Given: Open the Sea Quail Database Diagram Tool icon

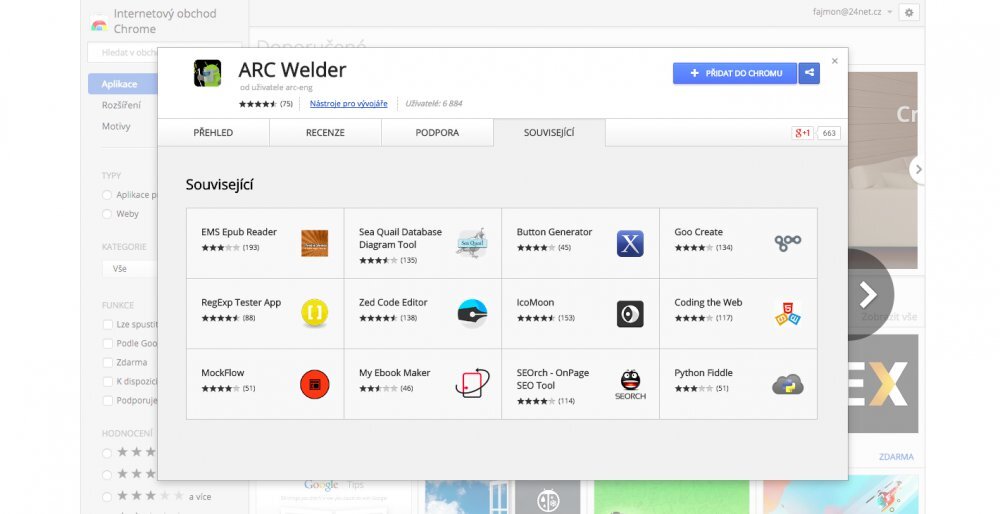Looking at the screenshot, I should (471, 243).
